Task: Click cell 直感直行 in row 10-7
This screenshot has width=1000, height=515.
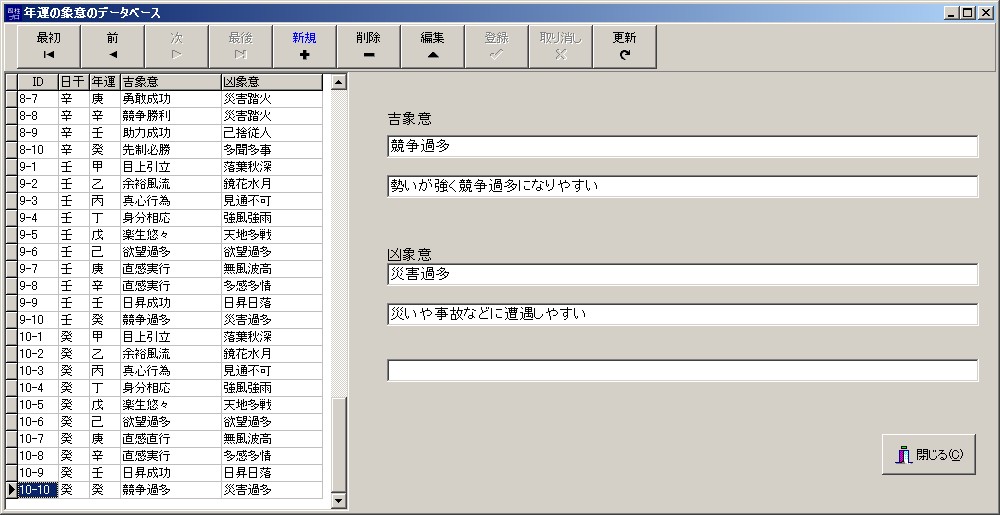Action: [x=171, y=439]
